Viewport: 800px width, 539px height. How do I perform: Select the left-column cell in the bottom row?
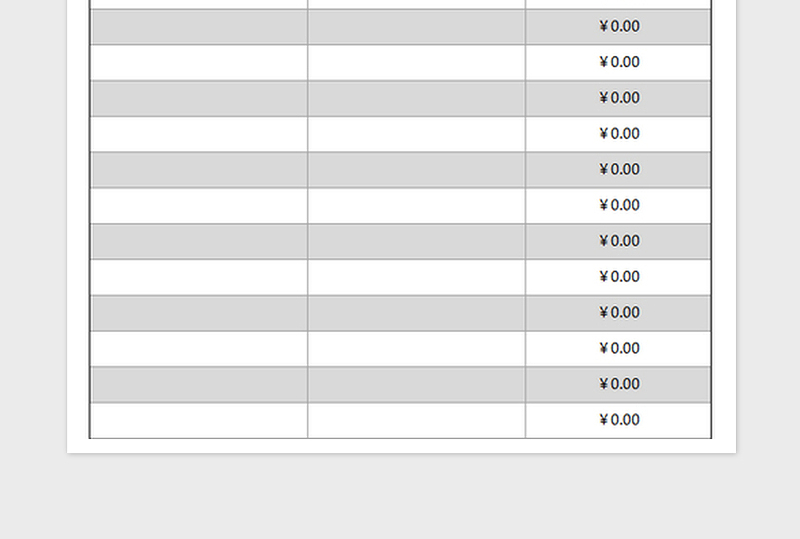pyautogui.click(x=199, y=420)
